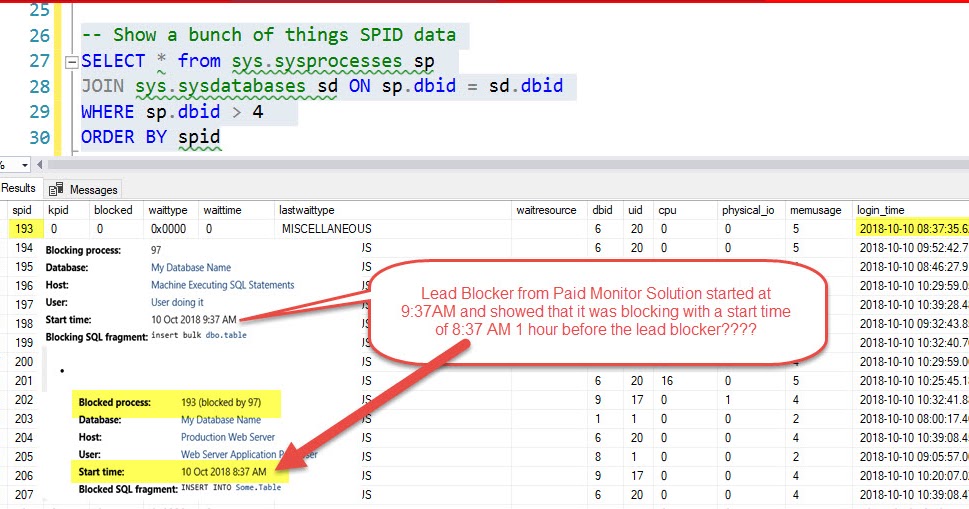Select spid cell 207
The image size is (969, 509).
click(24, 495)
